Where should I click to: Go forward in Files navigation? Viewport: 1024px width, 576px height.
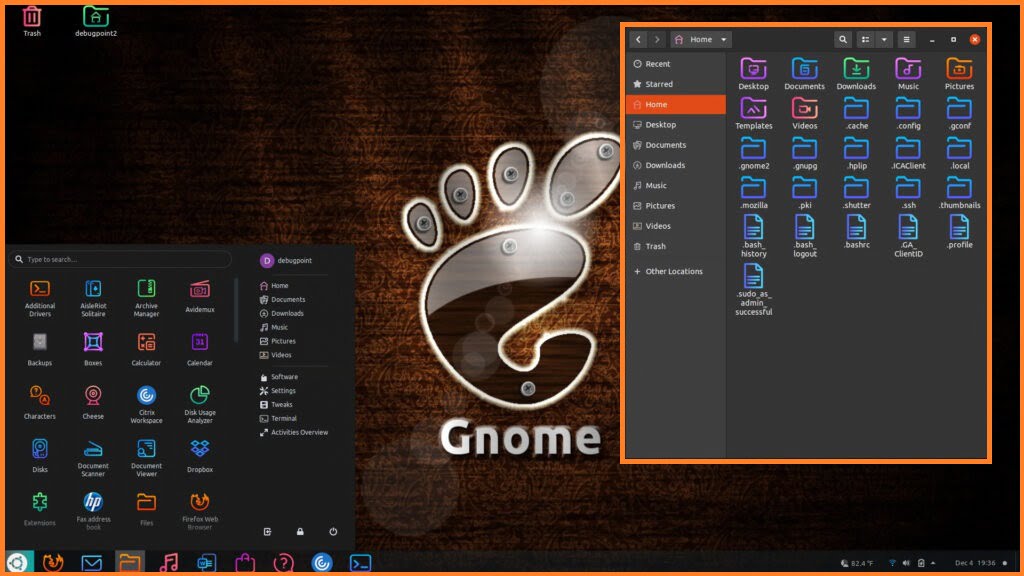(657, 40)
